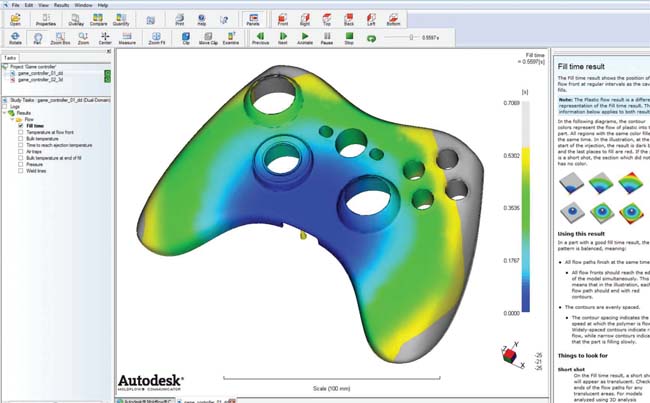The height and width of the screenshot is (403, 650).
Task: Enable the Pressure result checkbox
Action: (21, 164)
